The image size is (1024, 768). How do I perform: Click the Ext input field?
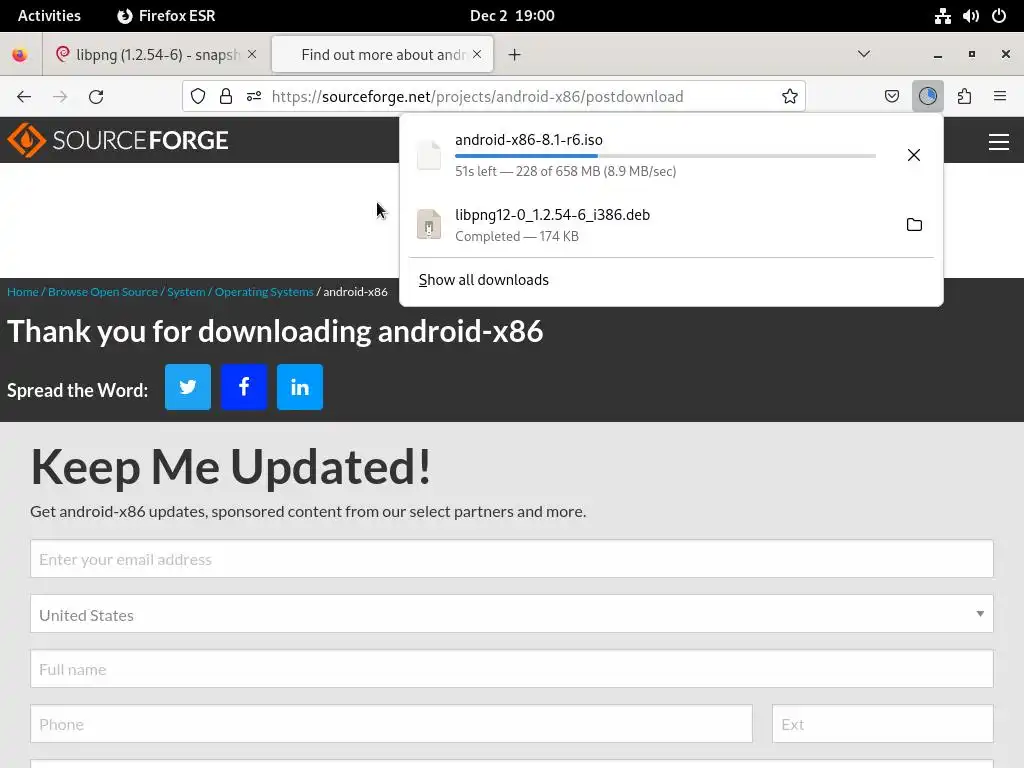click(x=882, y=724)
